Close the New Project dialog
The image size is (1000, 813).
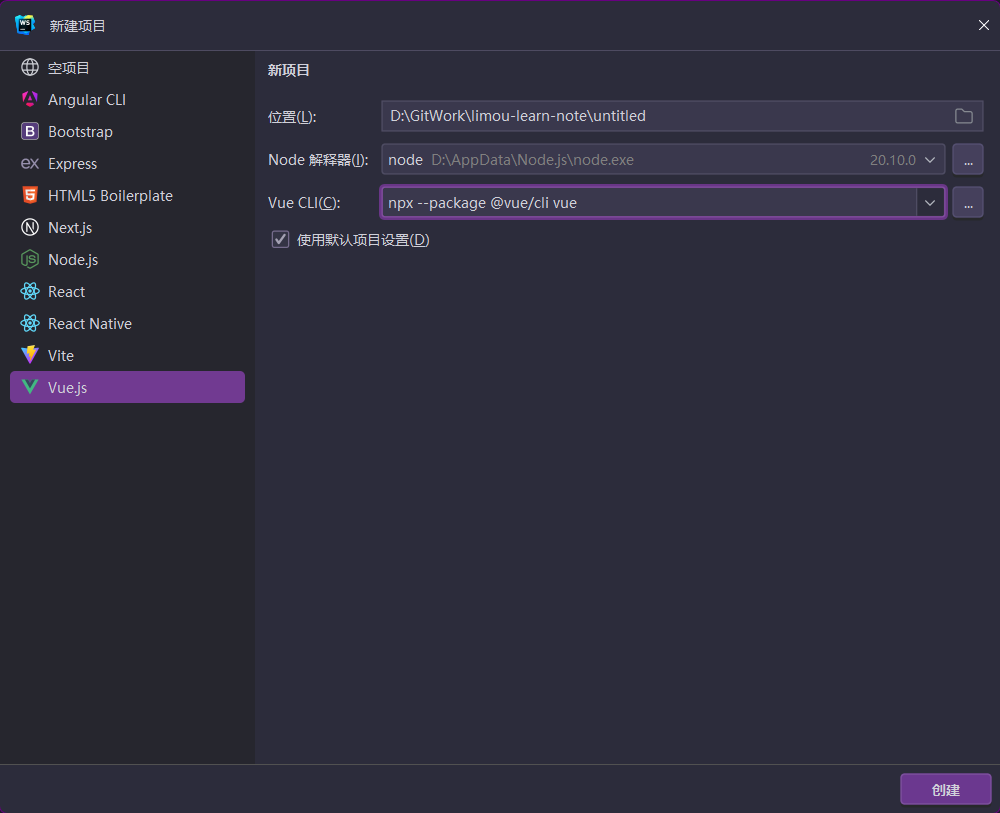click(983, 26)
